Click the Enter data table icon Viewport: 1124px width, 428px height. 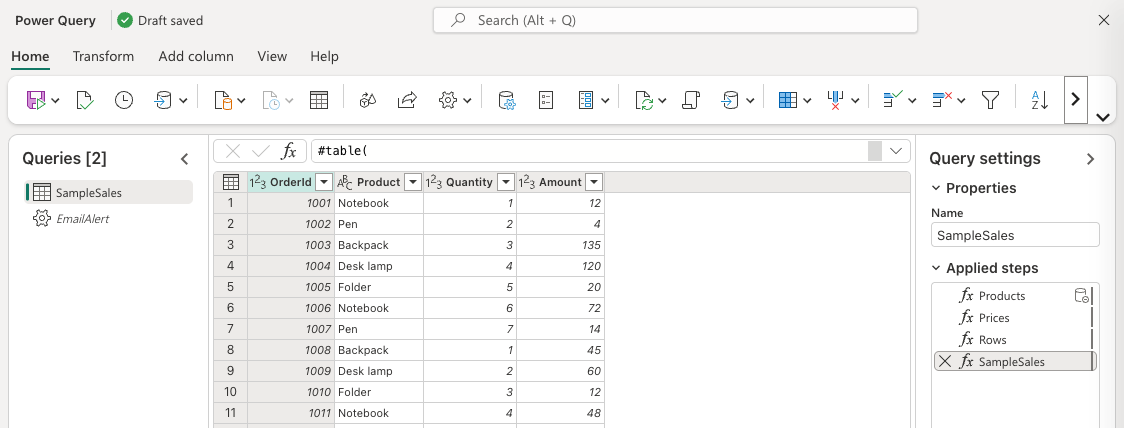319,100
